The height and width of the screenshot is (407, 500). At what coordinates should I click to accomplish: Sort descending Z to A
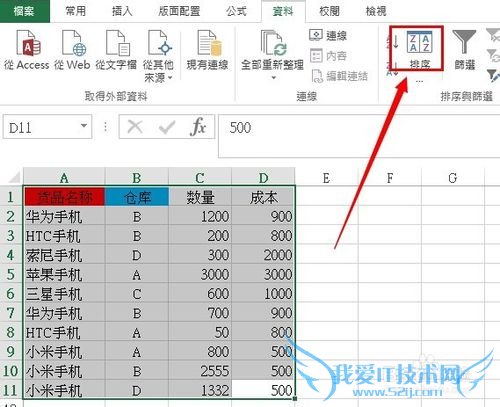tap(393, 68)
